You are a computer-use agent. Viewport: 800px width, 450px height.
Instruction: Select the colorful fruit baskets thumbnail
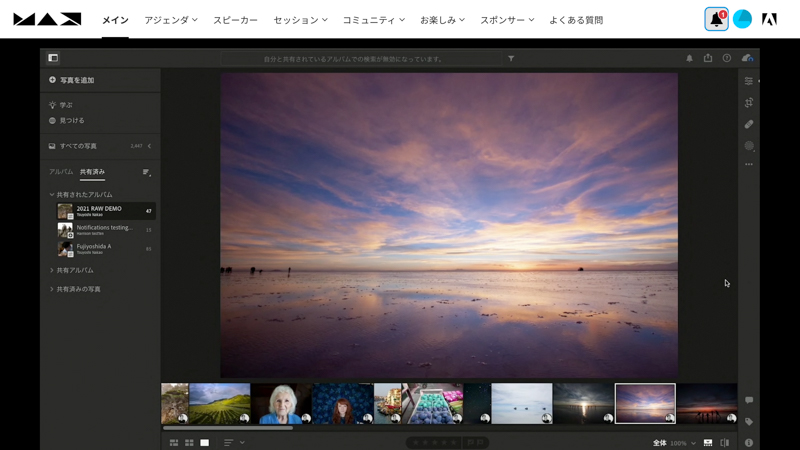pos(432,404)
